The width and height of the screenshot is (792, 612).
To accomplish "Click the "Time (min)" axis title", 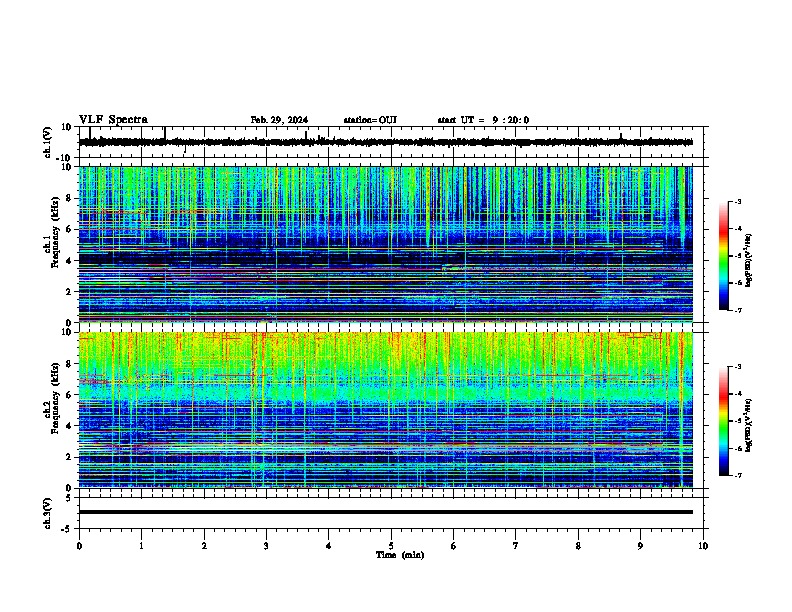I will (x=400, y=555).
